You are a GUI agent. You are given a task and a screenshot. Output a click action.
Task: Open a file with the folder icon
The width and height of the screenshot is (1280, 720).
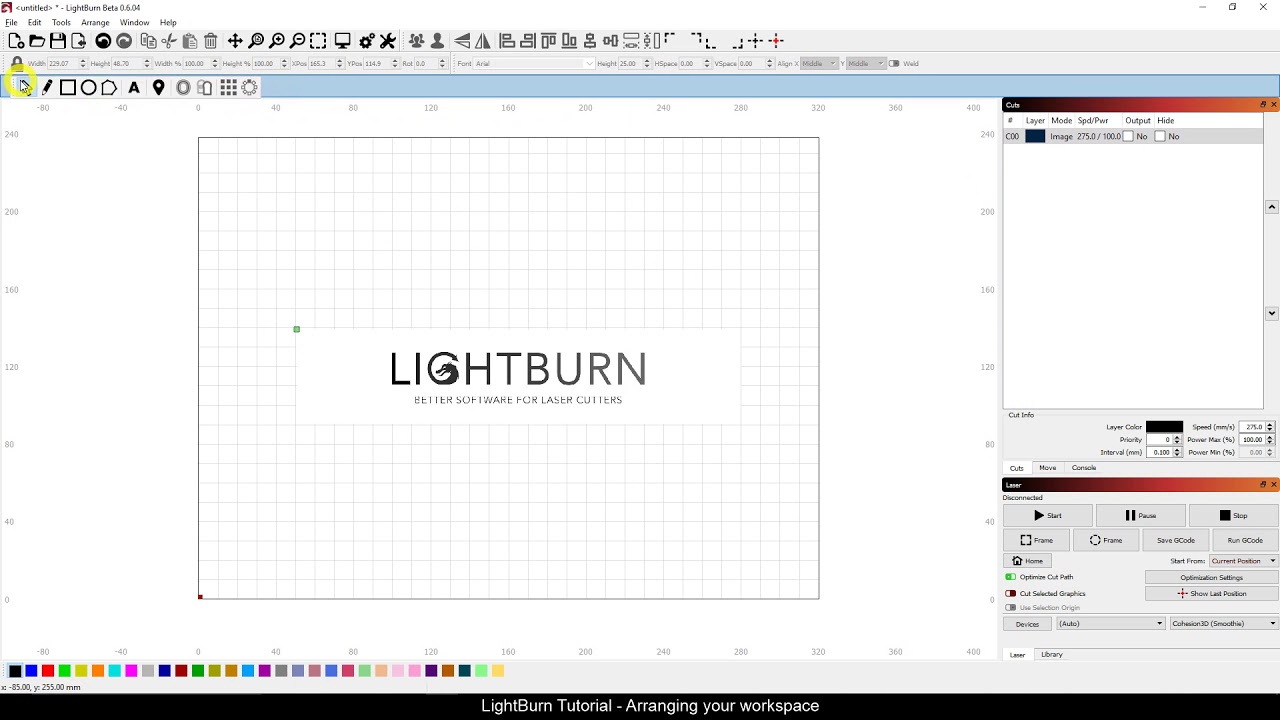tap(37, 41)
